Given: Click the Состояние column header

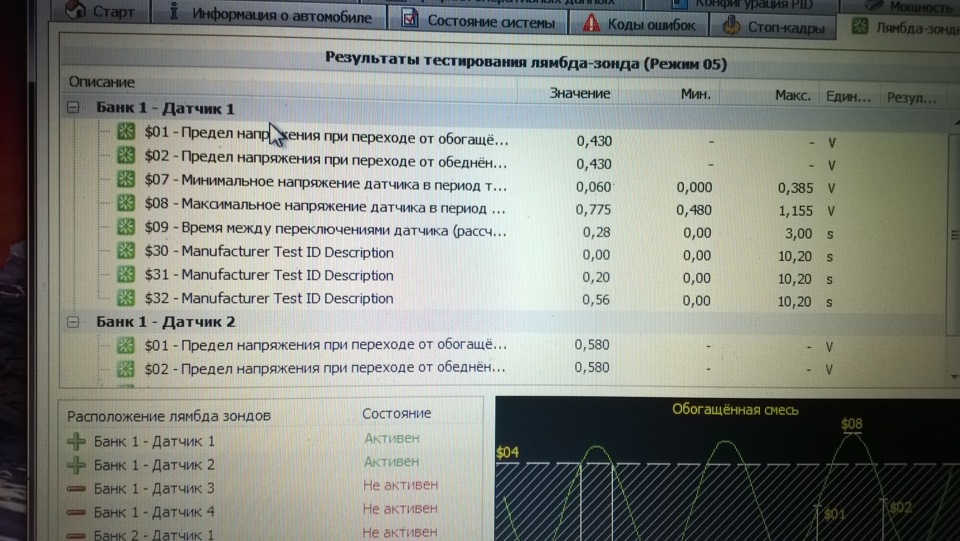Looking at the screenshot, I should point(397,414).
